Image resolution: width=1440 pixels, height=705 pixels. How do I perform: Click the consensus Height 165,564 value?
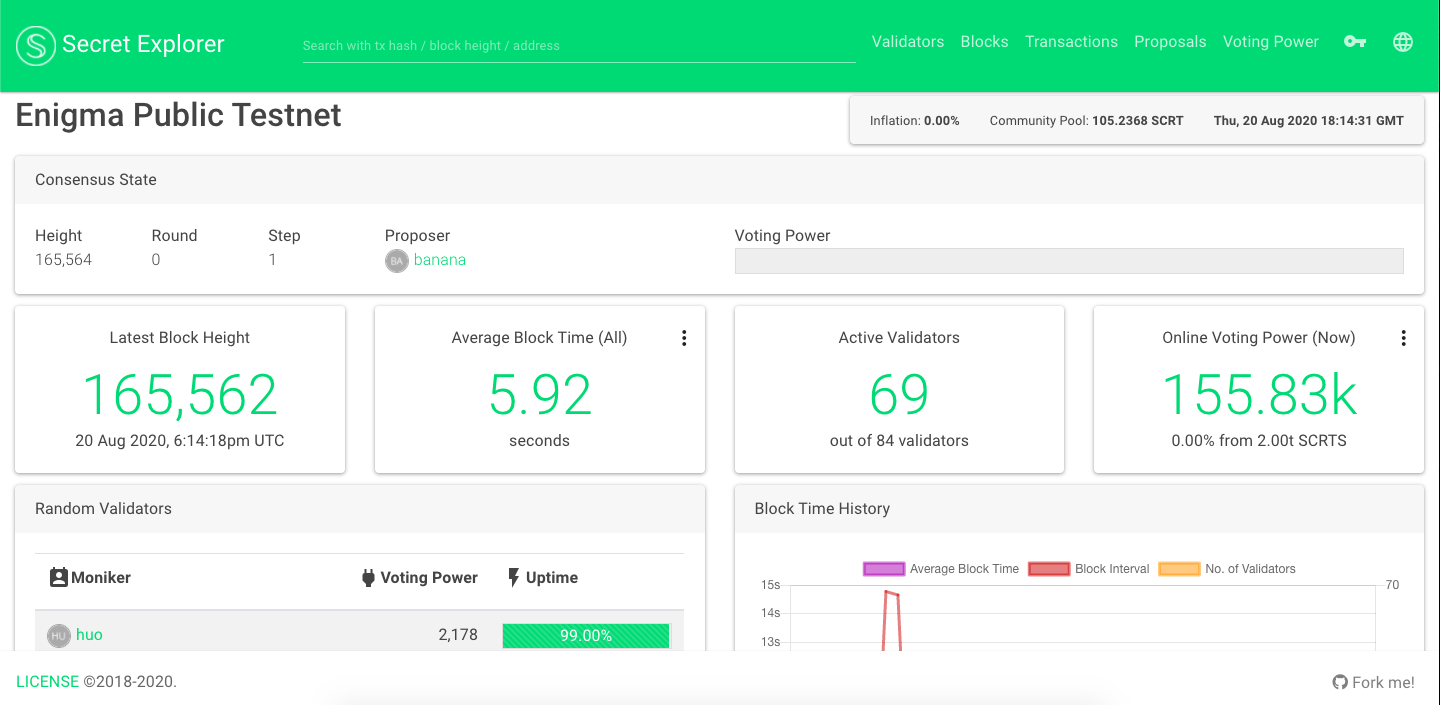point(63,260)
